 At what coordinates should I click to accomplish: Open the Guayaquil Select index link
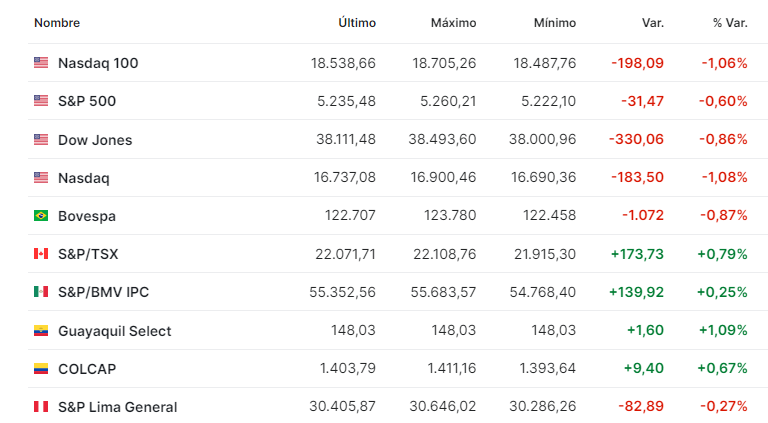[x=114, y=331]
